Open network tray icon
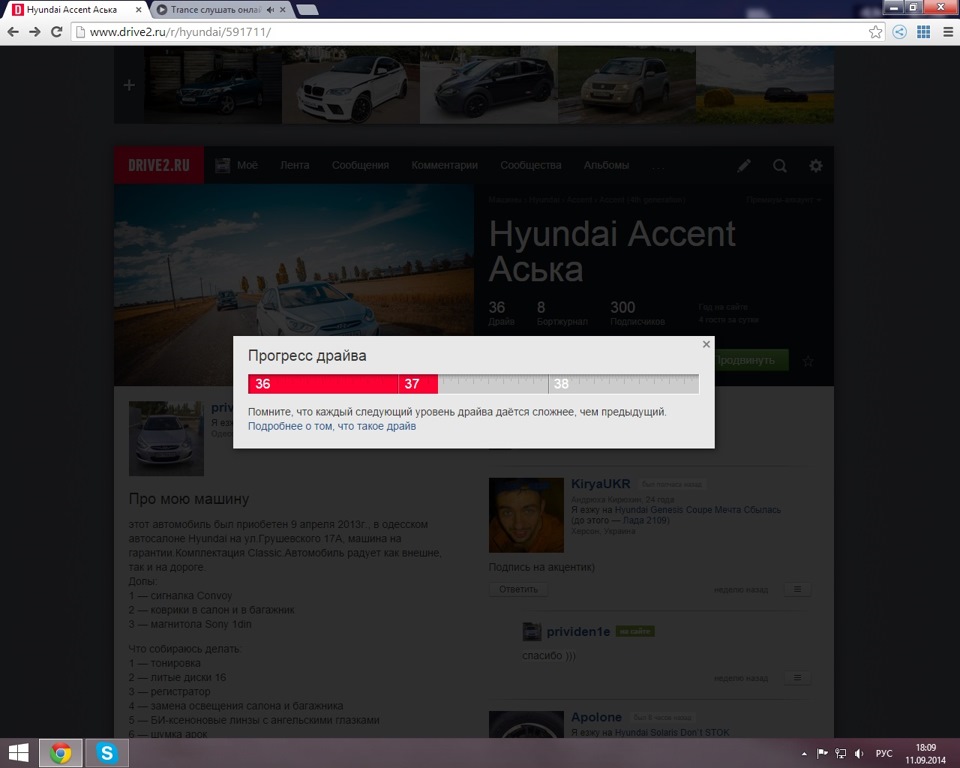 pyautogui.click(x=841, y=753)
